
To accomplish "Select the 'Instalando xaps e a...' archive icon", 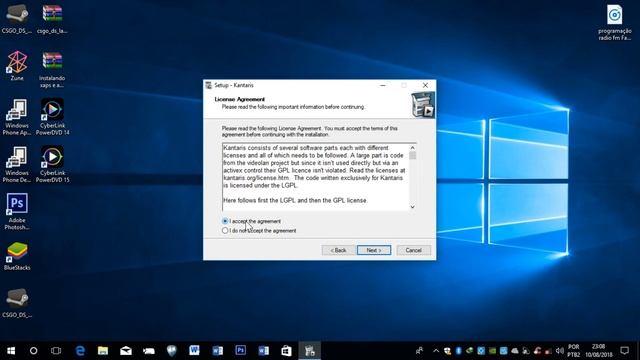I will click(x=52, y=69).
